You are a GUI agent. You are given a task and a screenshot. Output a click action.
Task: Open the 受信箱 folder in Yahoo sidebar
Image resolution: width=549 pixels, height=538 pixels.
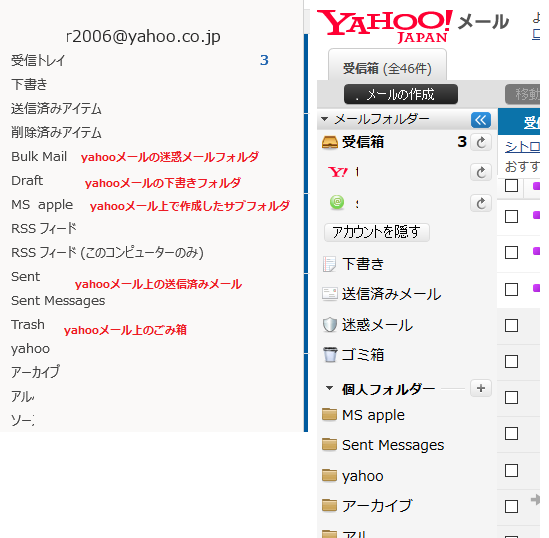pyautogui.click(x=363, y=142)
